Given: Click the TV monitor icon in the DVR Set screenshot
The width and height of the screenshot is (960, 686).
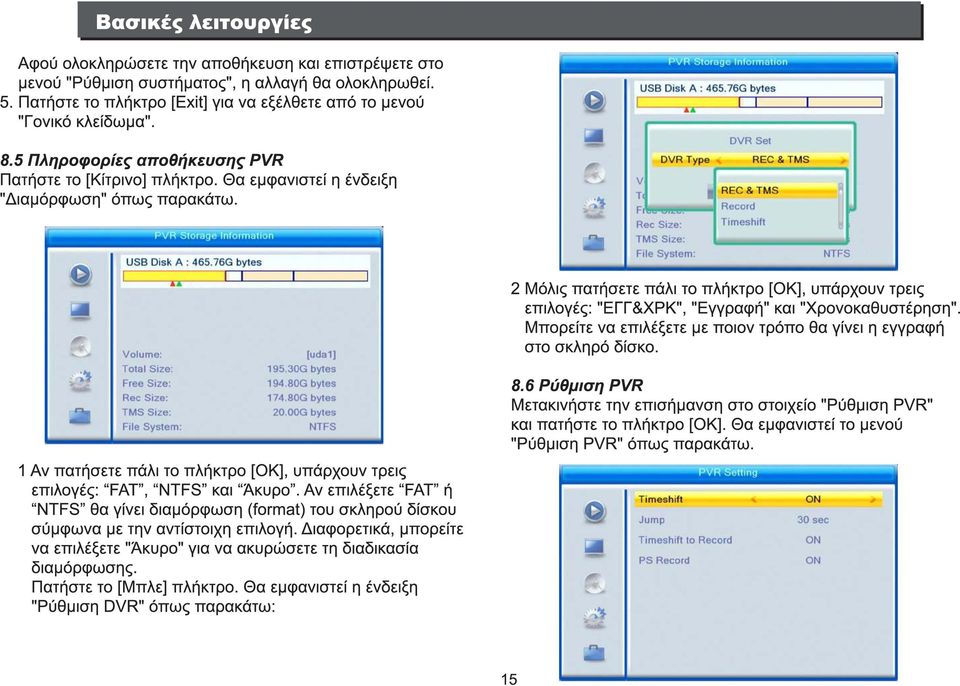Looking at the screenshot, I should click(x=594, y=137).
